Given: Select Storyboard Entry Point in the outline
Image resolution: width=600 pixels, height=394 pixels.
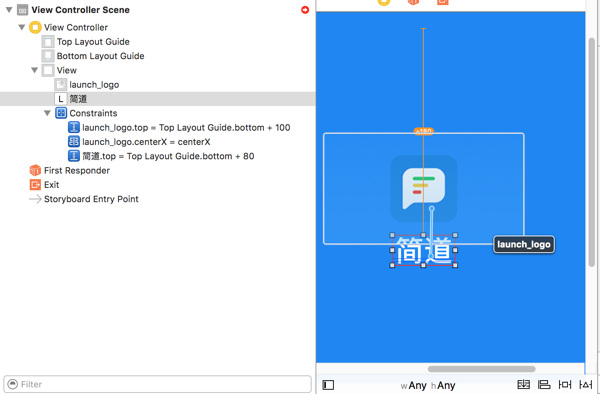Looking at the screenshot, I should click(157, 199).
